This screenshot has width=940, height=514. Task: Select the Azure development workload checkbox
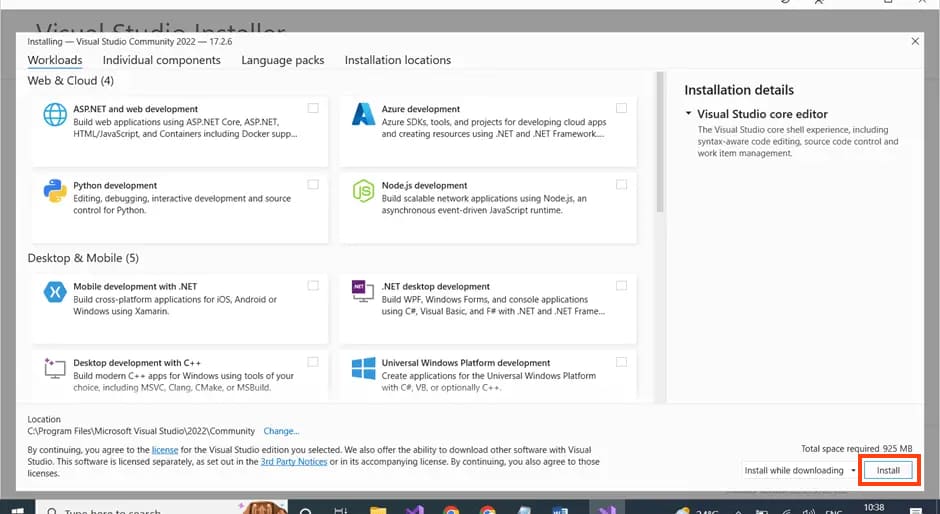(622, 108)
